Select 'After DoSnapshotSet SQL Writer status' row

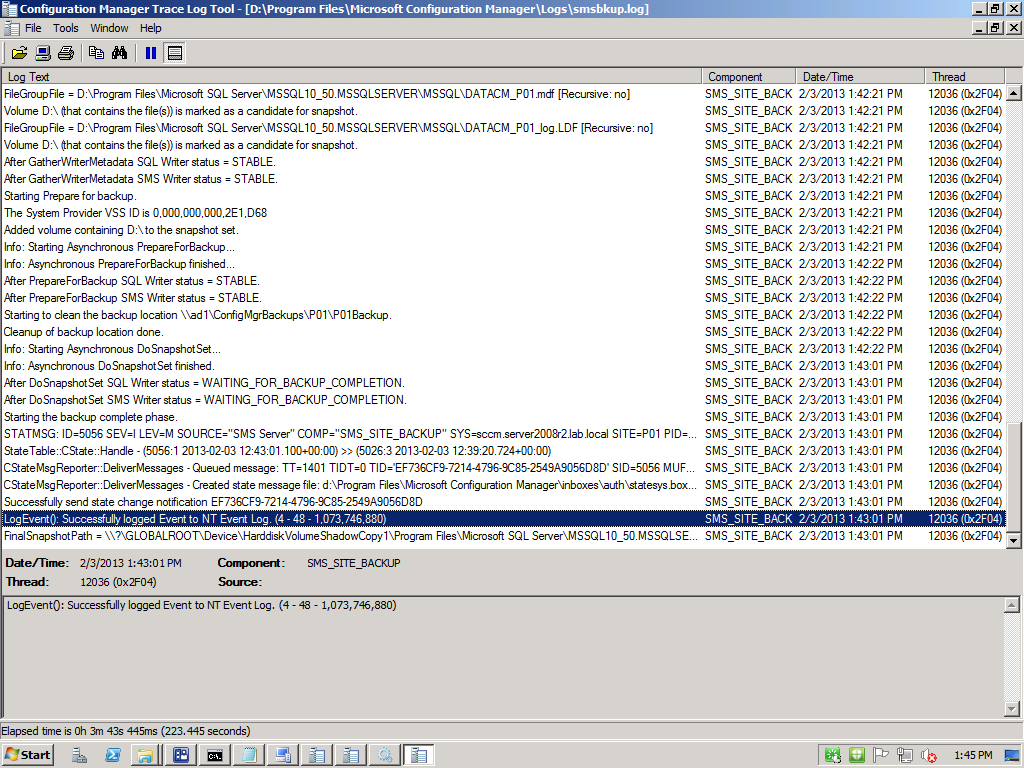(x=503, y=383)
